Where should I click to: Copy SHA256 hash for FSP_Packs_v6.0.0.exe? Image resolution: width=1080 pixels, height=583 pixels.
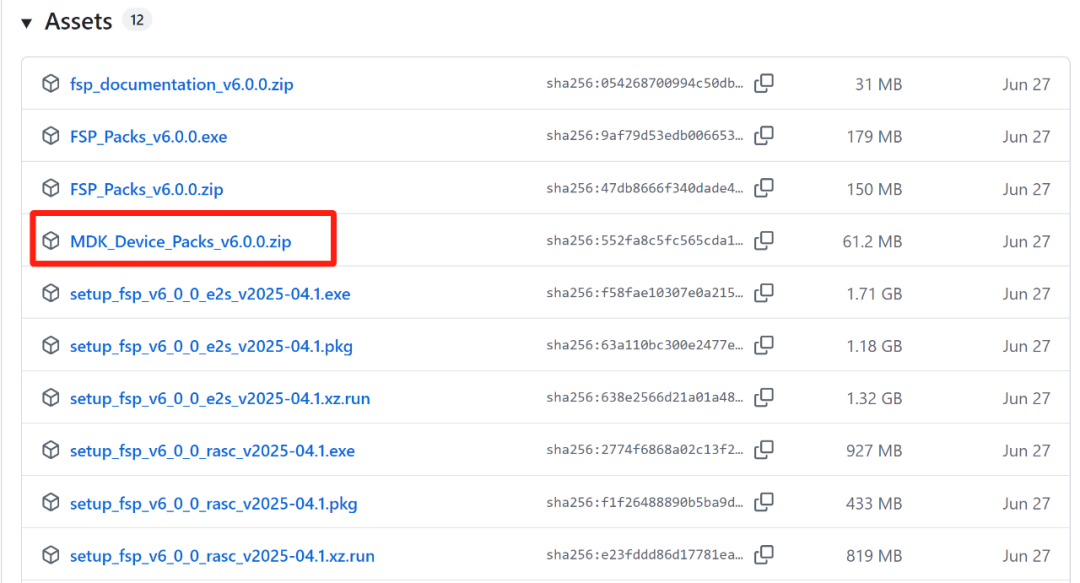click(x=764, y=136)
